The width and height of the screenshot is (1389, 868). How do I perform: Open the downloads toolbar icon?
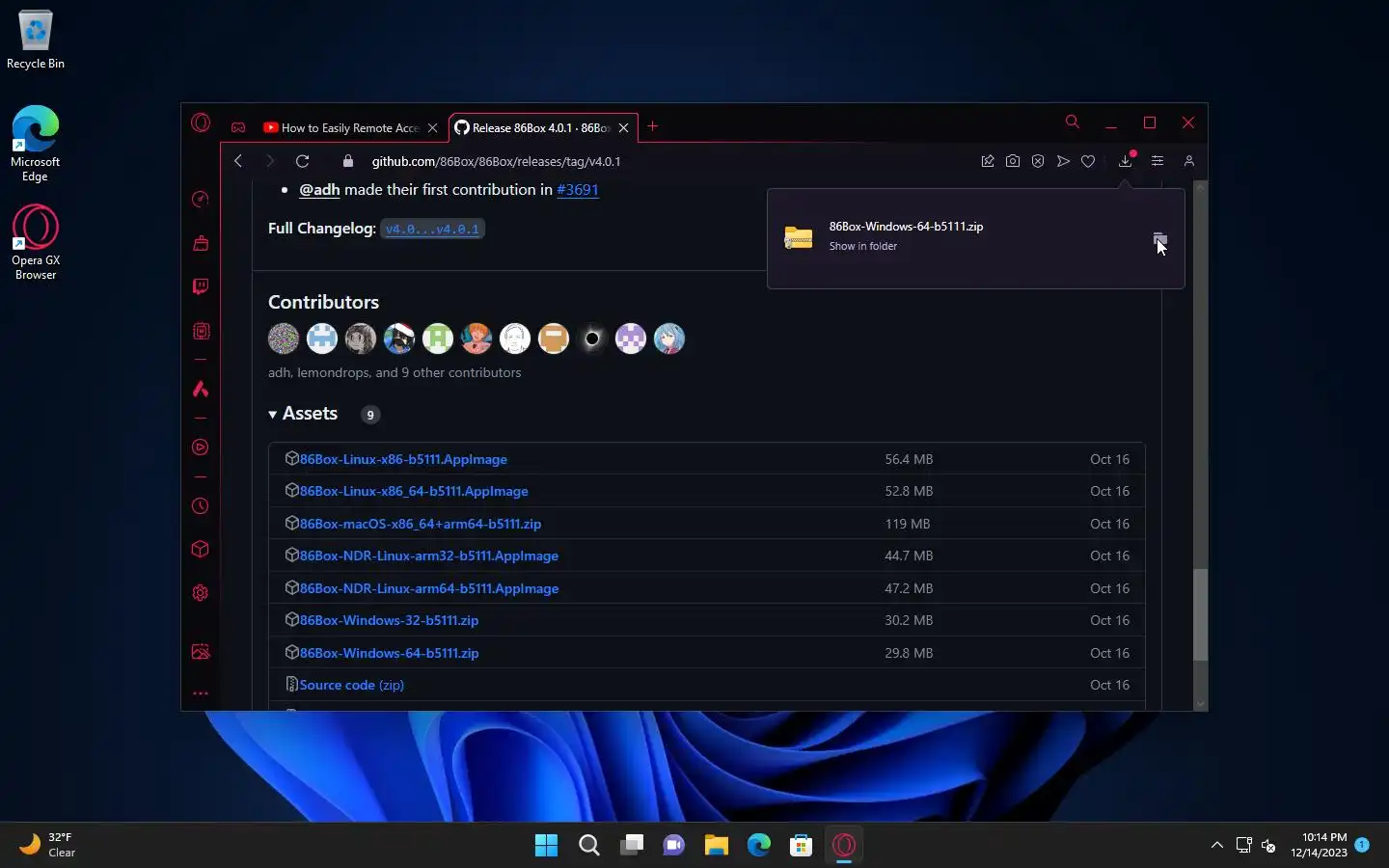pos(1126,161)
